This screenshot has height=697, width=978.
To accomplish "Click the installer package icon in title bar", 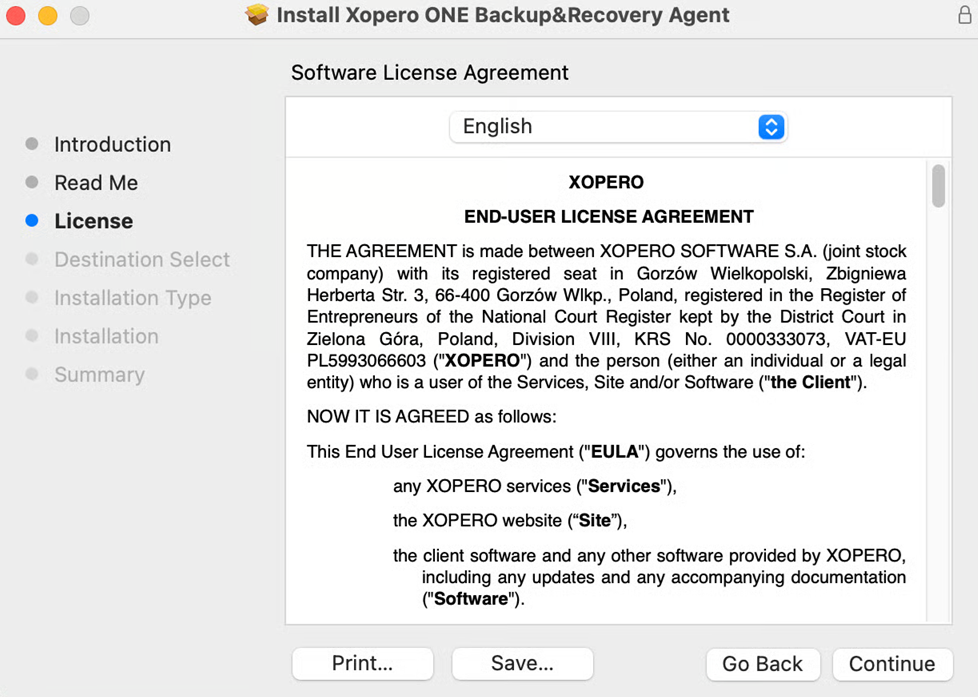I will click(257, 16).
